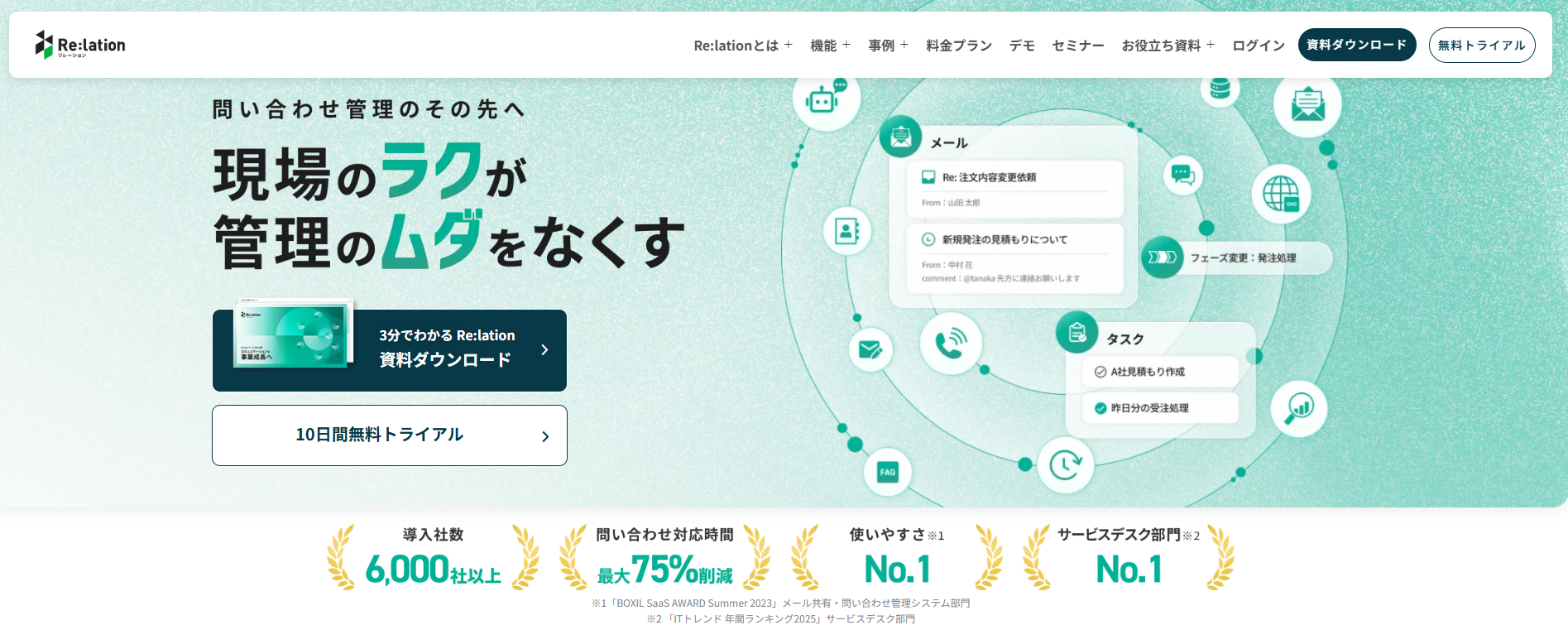1568x630 pixels.
Task: Select ログイン in the navigation
Action: 1259,46
